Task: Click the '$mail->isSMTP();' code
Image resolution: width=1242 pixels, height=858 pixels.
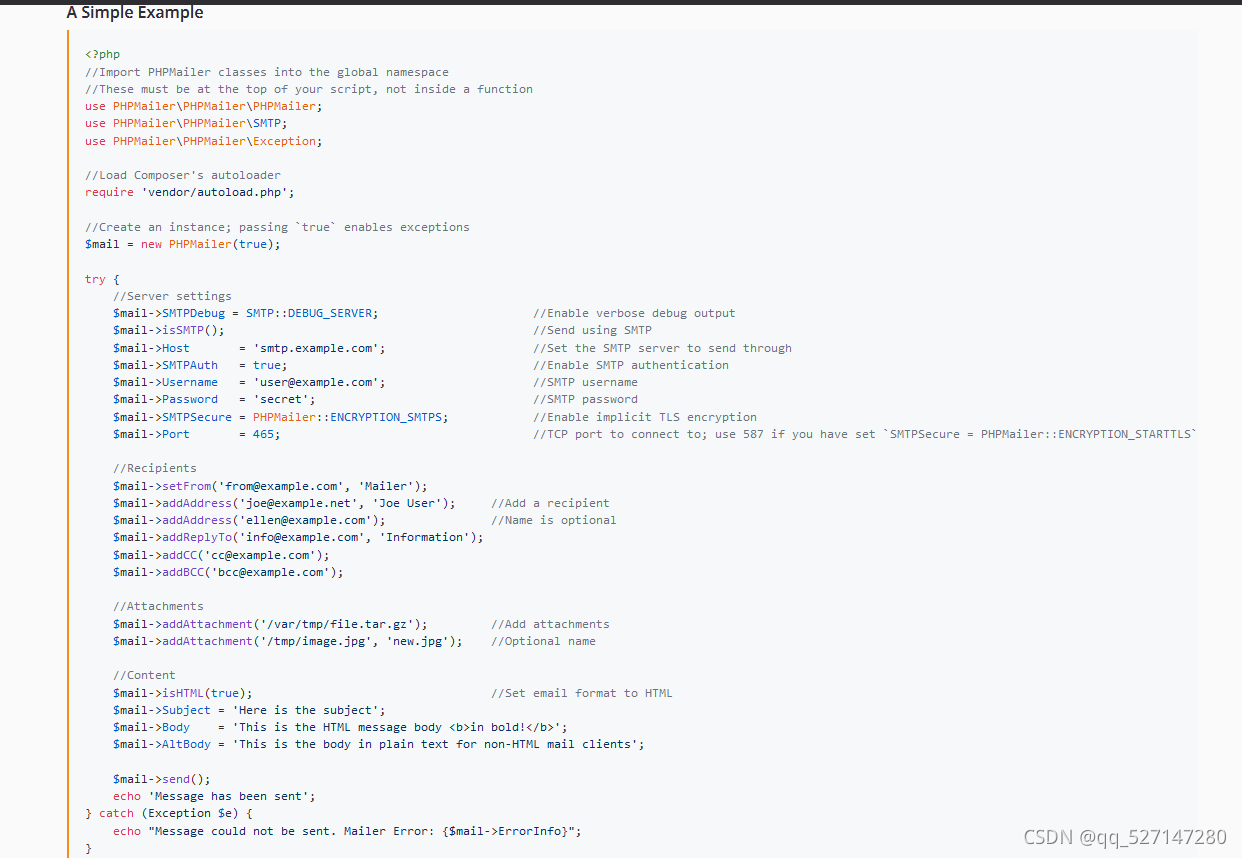Action: click(169, 330)
